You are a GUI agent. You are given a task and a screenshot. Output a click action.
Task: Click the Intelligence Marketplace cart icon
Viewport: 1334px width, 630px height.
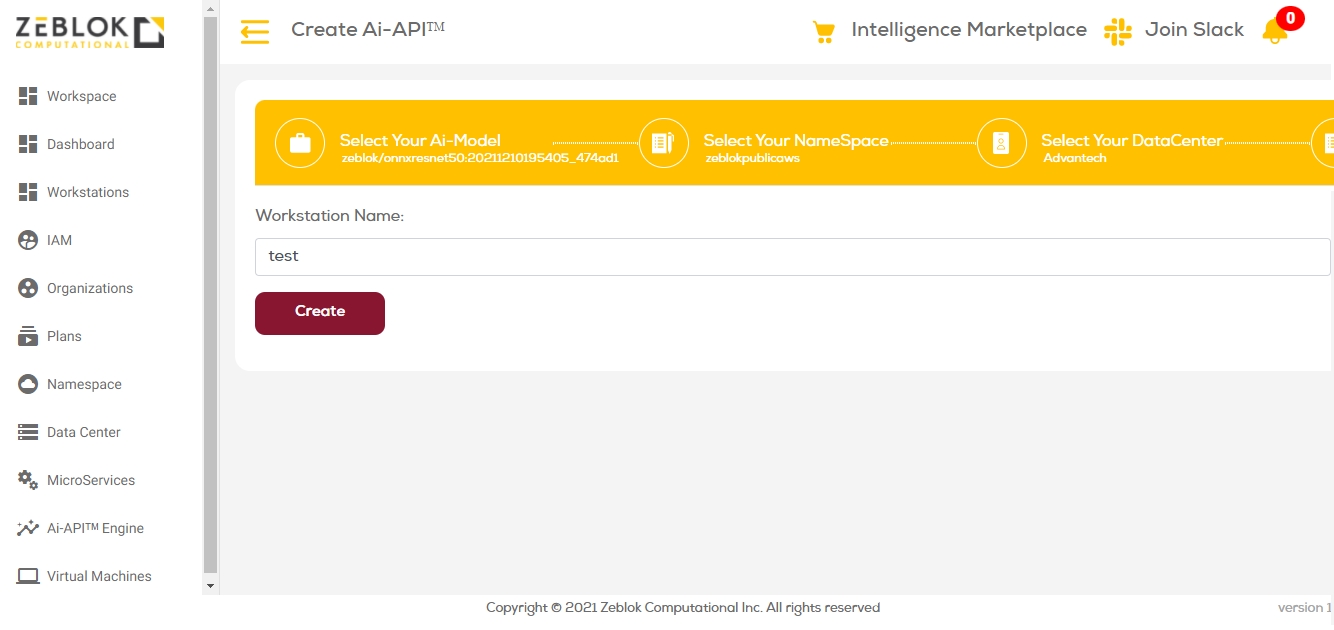(x=823, y=32)
